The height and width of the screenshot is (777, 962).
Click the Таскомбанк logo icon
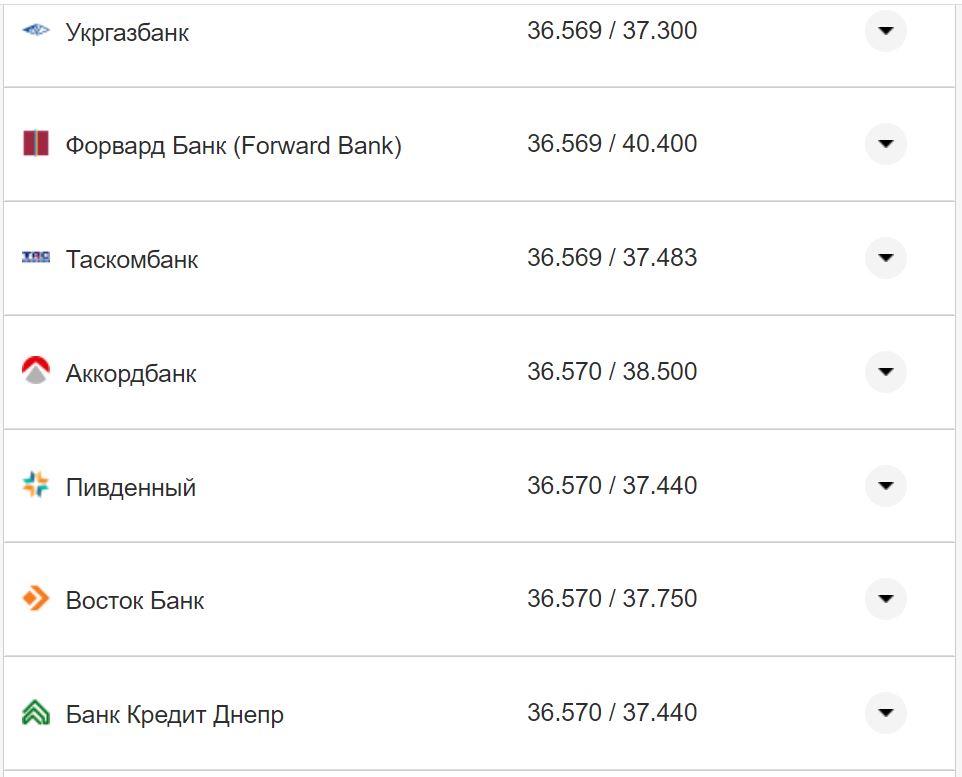coord(36,258)
